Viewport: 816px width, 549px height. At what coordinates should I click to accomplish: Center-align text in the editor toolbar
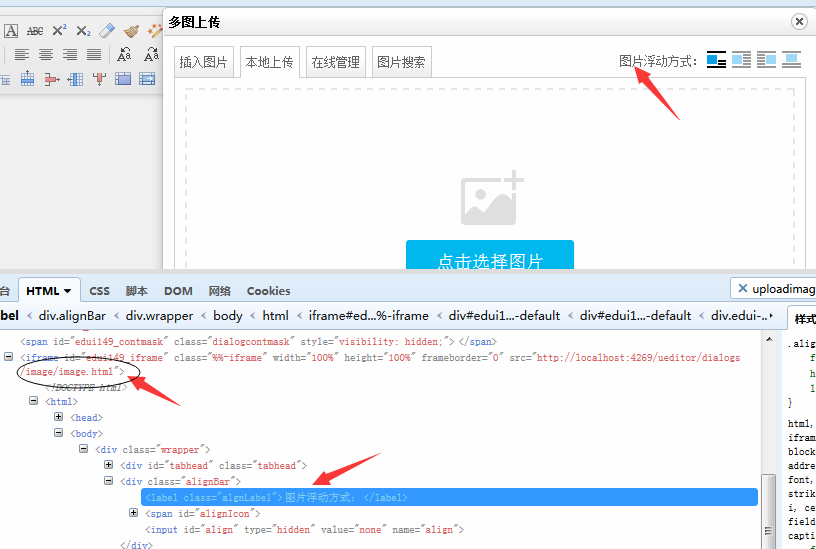pos(46,54)
